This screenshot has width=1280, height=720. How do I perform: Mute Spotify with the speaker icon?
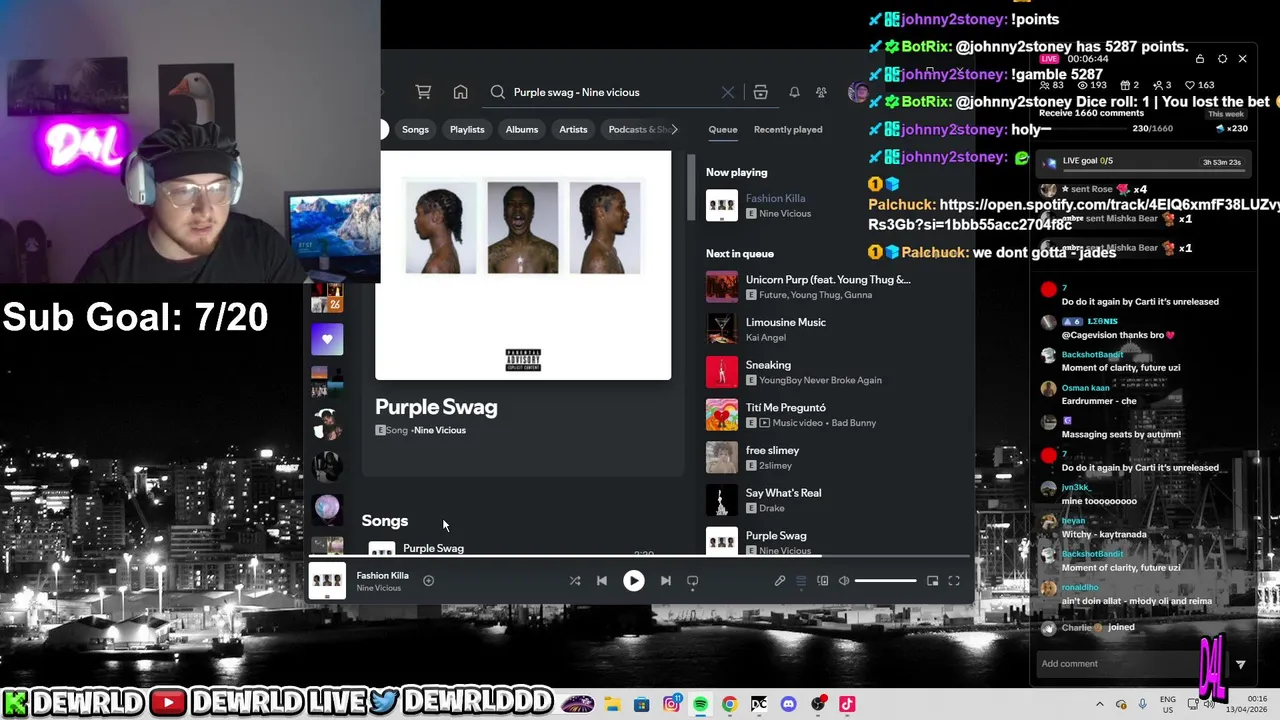pyautogui.click(x=844, y=580)
